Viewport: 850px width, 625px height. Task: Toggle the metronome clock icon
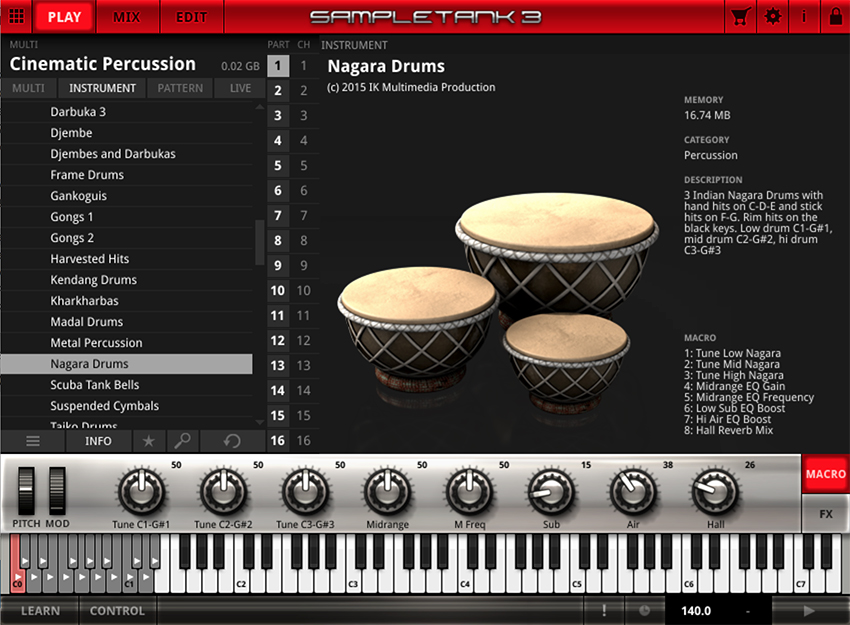[644, 611]
